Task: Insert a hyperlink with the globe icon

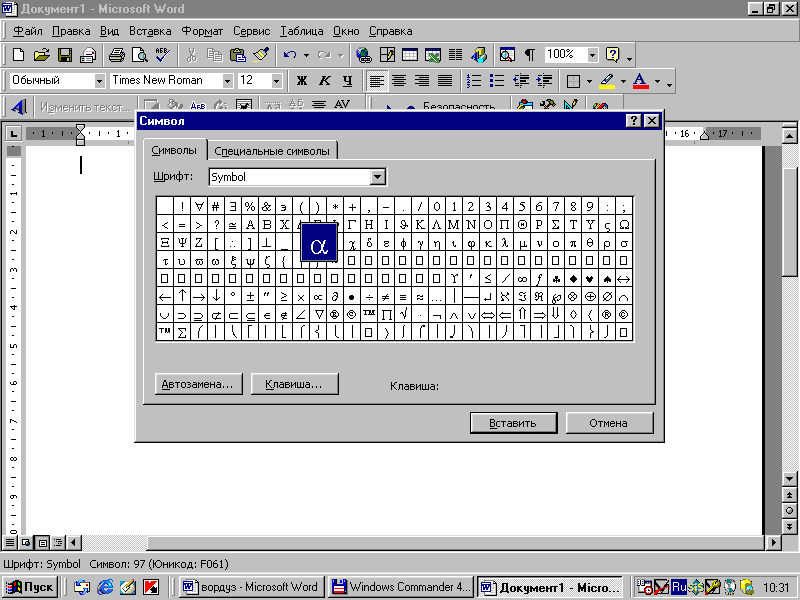Action: coord(364,55)
